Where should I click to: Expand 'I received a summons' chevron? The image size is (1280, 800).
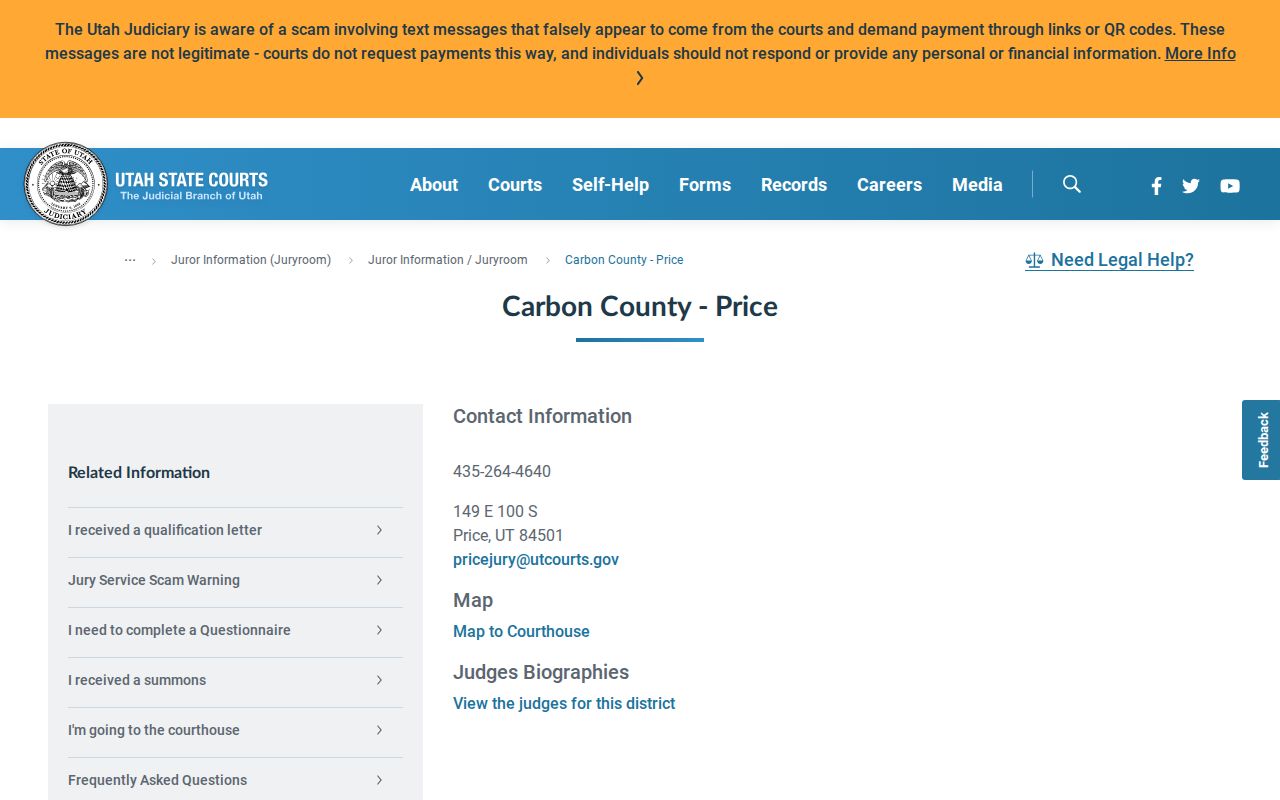pyautogui.click(x=379, y=680)
